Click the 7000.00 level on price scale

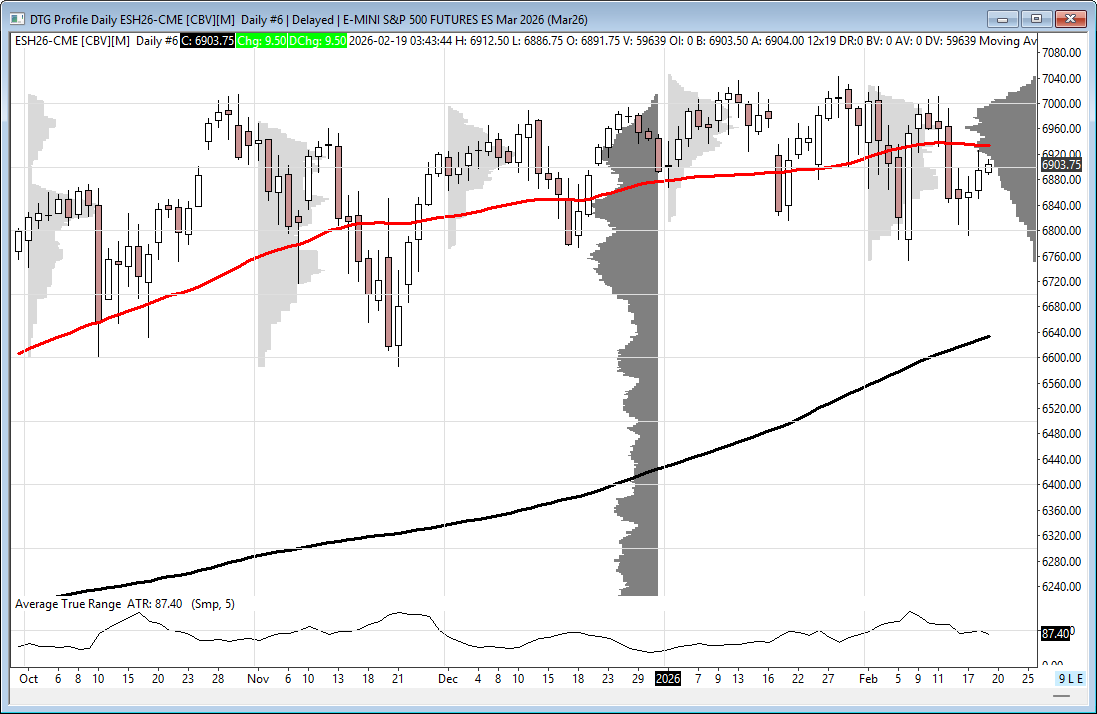click(1060, 104)
